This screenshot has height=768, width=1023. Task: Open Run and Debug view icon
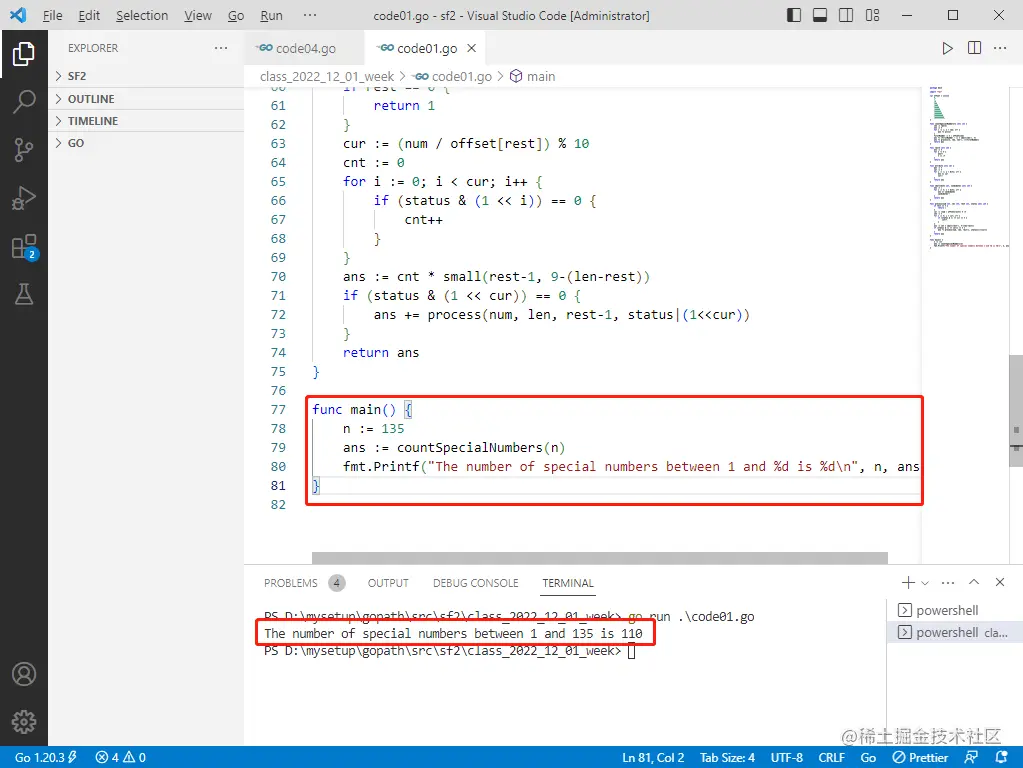pos(23,198)
